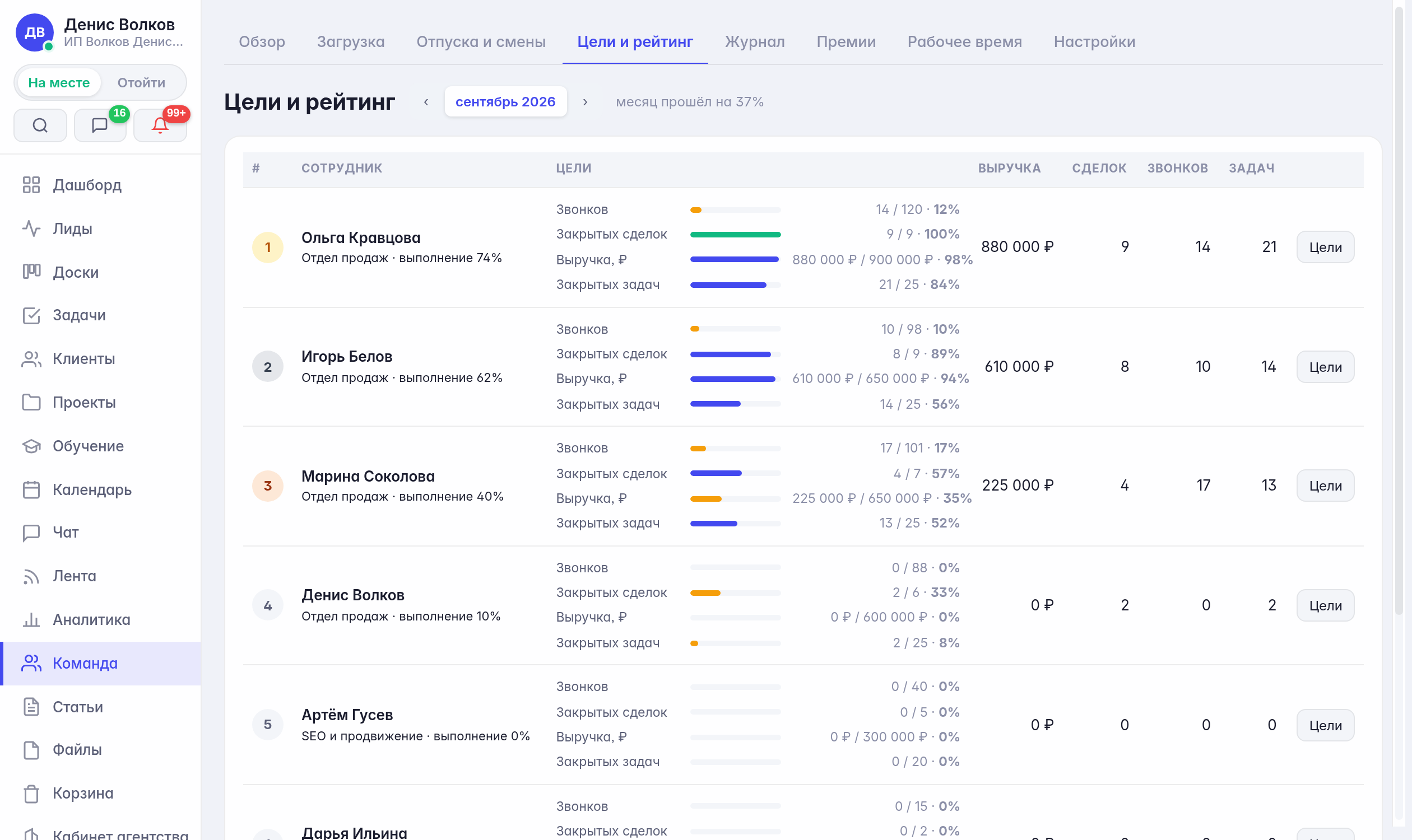Image resolution: width=1412 pixels, height=840 pixels.
Task: Switch to the Обзор tab
Action: [x=262, y=42]
